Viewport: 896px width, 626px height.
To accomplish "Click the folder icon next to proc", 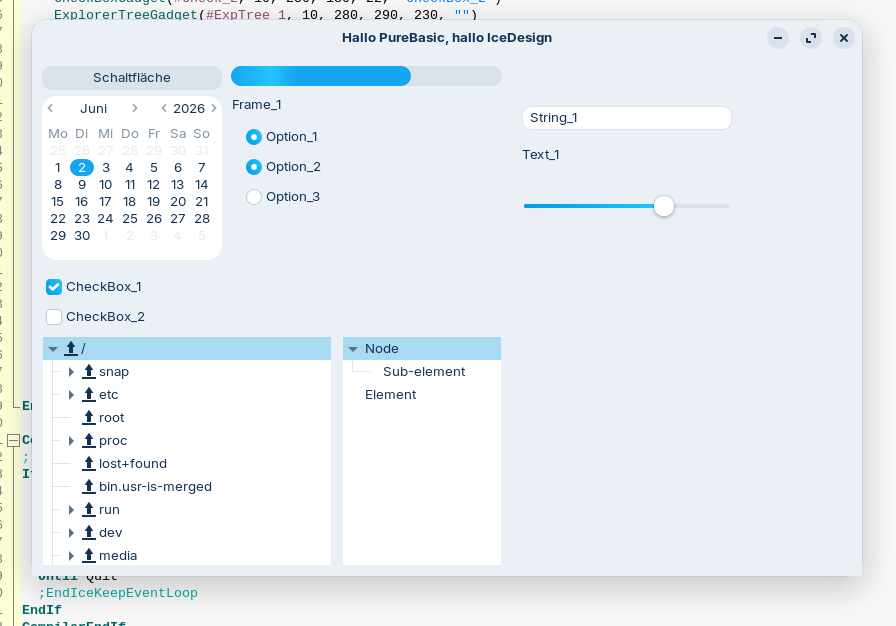I will (89, 441).
